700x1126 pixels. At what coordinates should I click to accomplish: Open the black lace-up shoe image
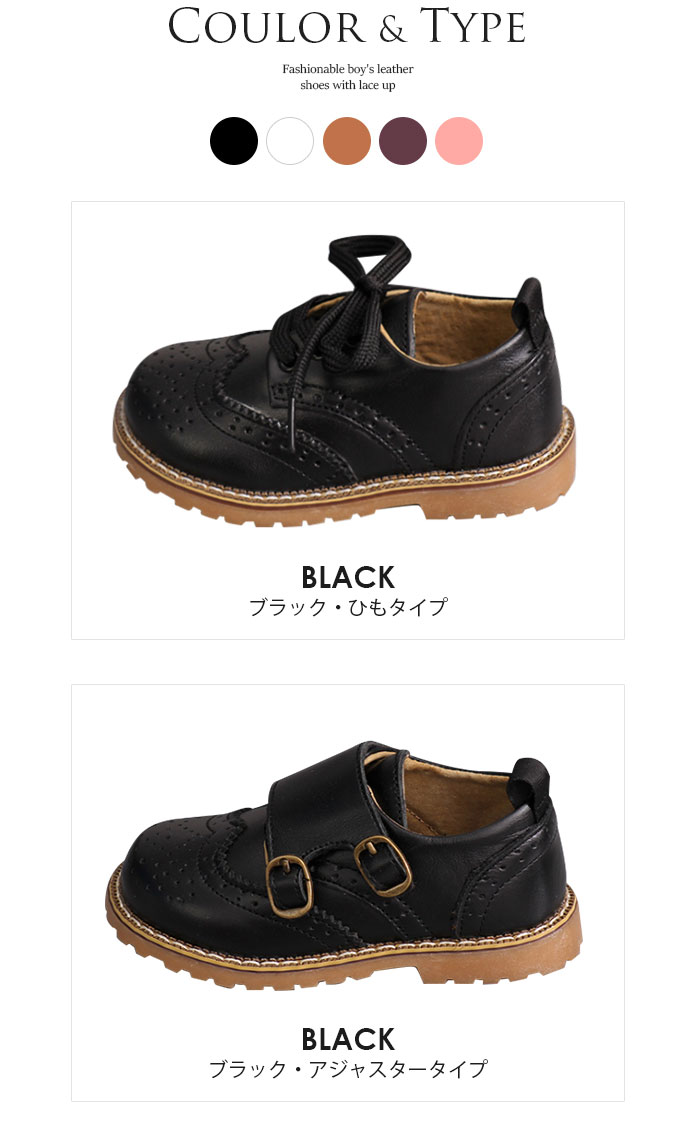(x=345, y=381)
